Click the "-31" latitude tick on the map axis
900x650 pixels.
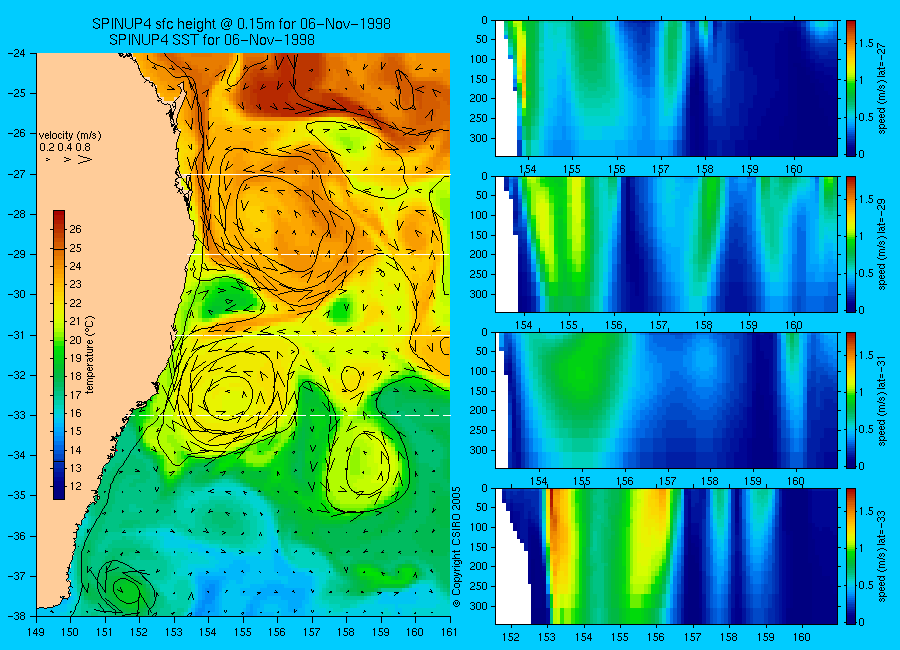(17, 335)
